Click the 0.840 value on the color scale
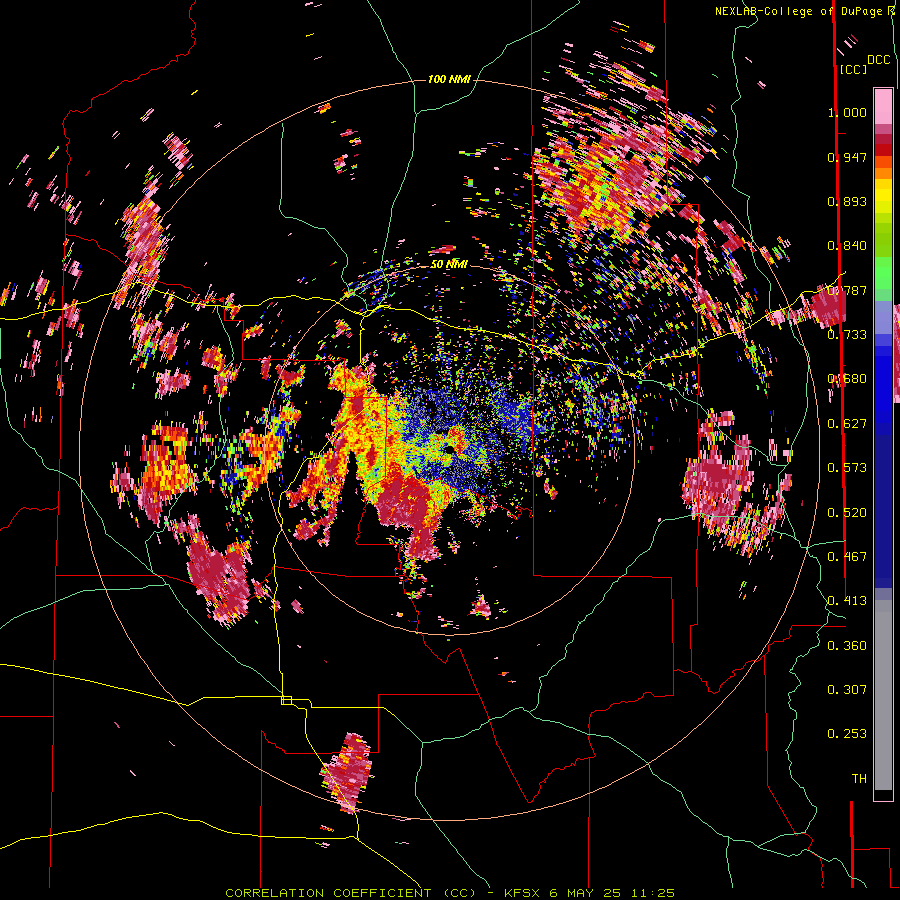 point(847,246)
